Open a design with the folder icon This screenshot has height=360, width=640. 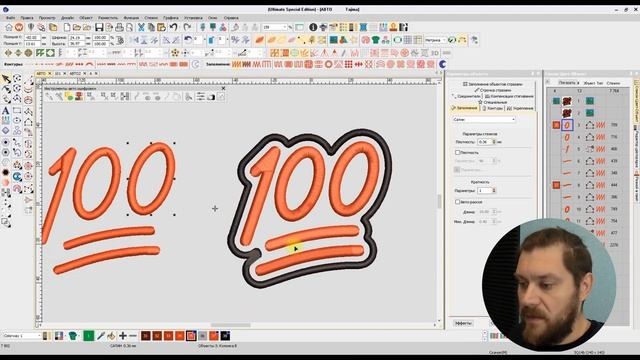click(x=76, y=27)
